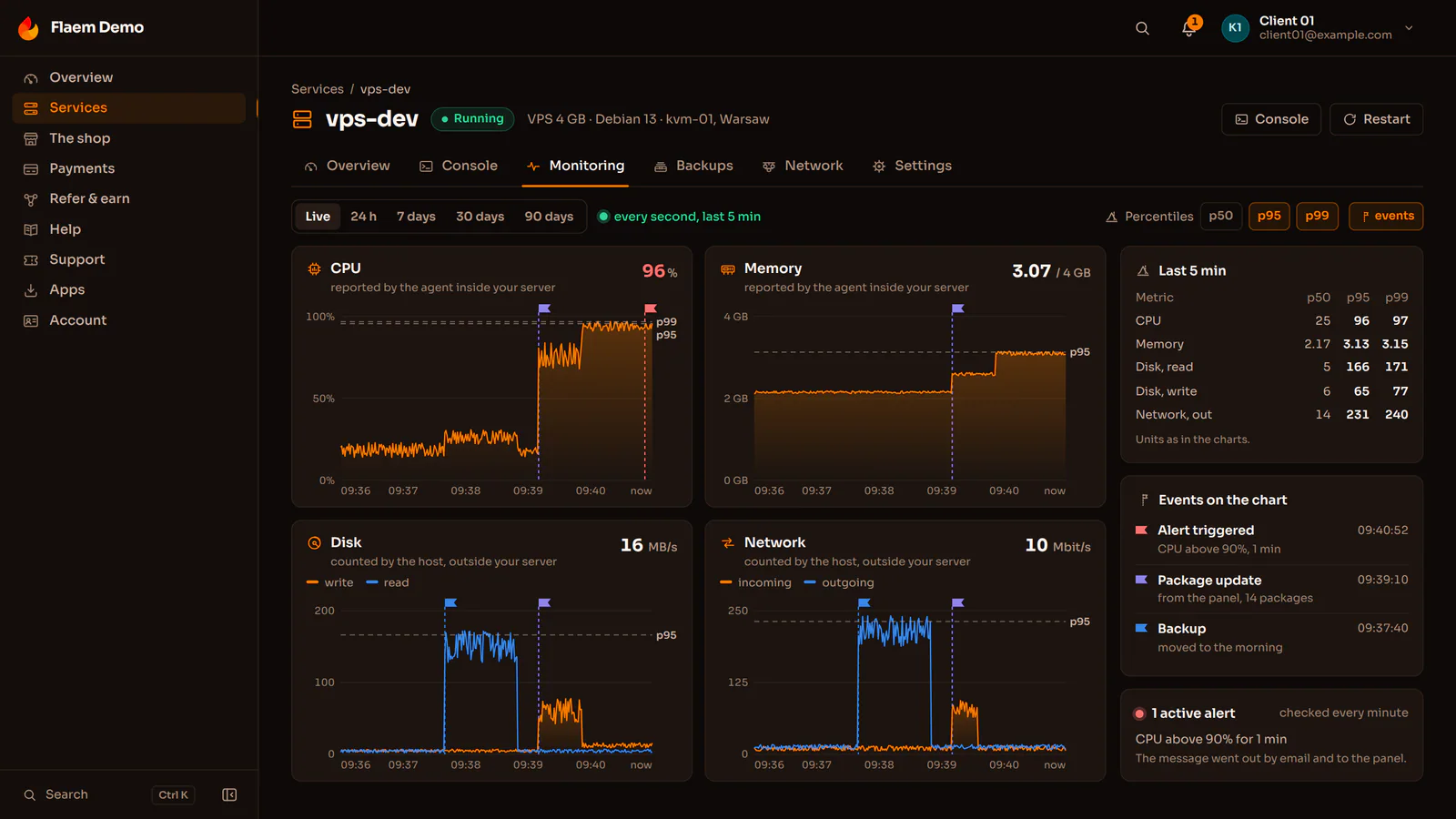Select the 7 days time range
The image size is (1456, 819).
pyautogui.click(x=416, y=217)
